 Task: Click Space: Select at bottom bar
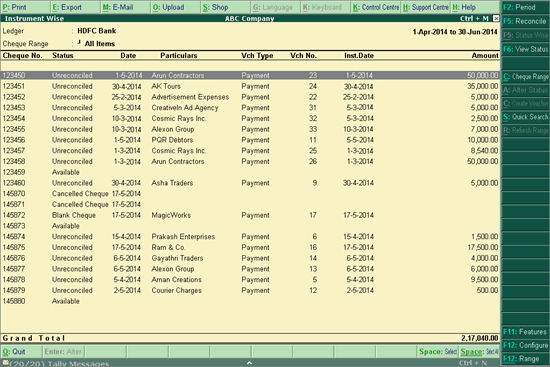(x=438, y=351)
